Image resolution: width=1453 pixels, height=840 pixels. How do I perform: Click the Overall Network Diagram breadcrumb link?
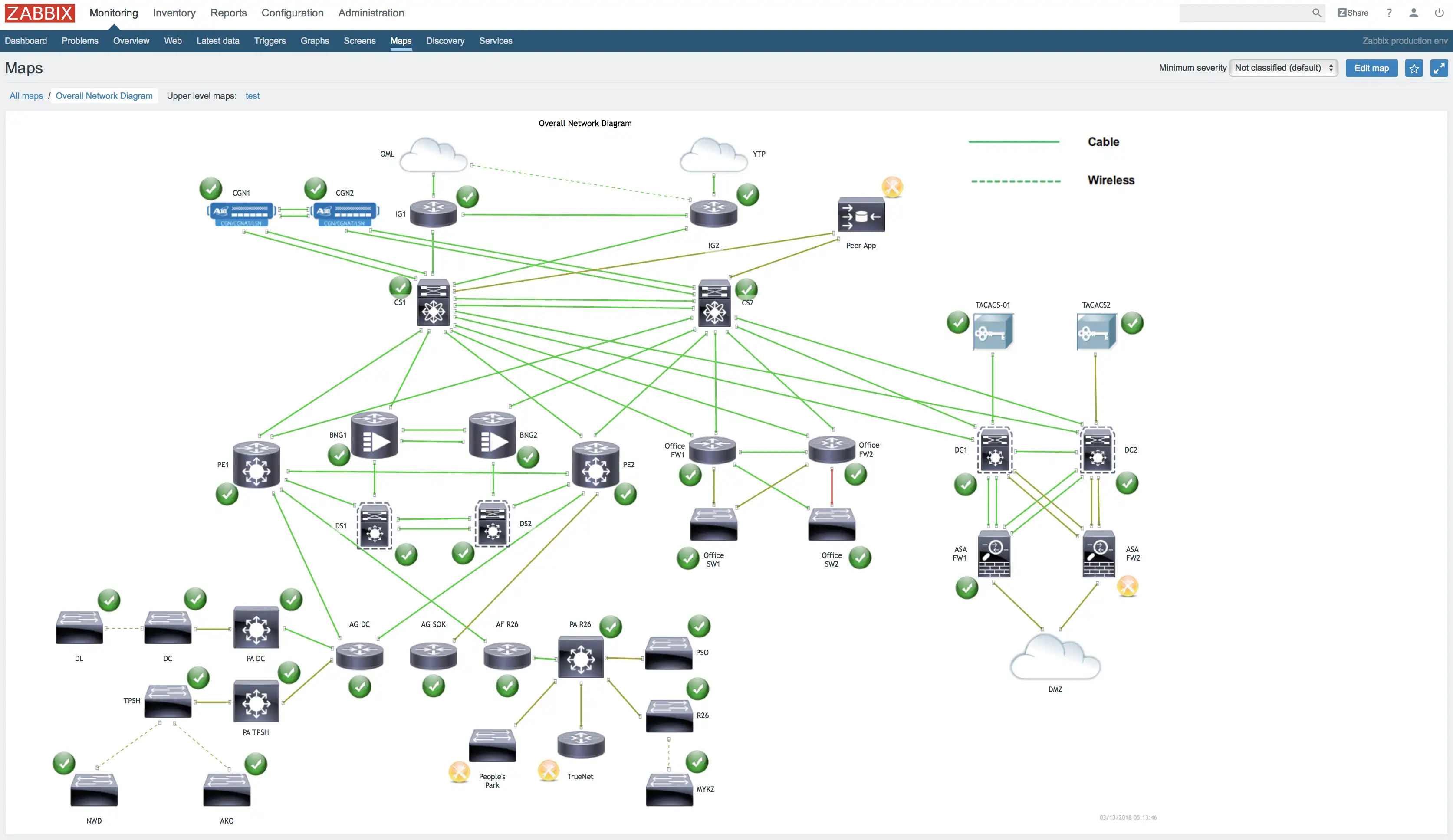coord(104,95)
